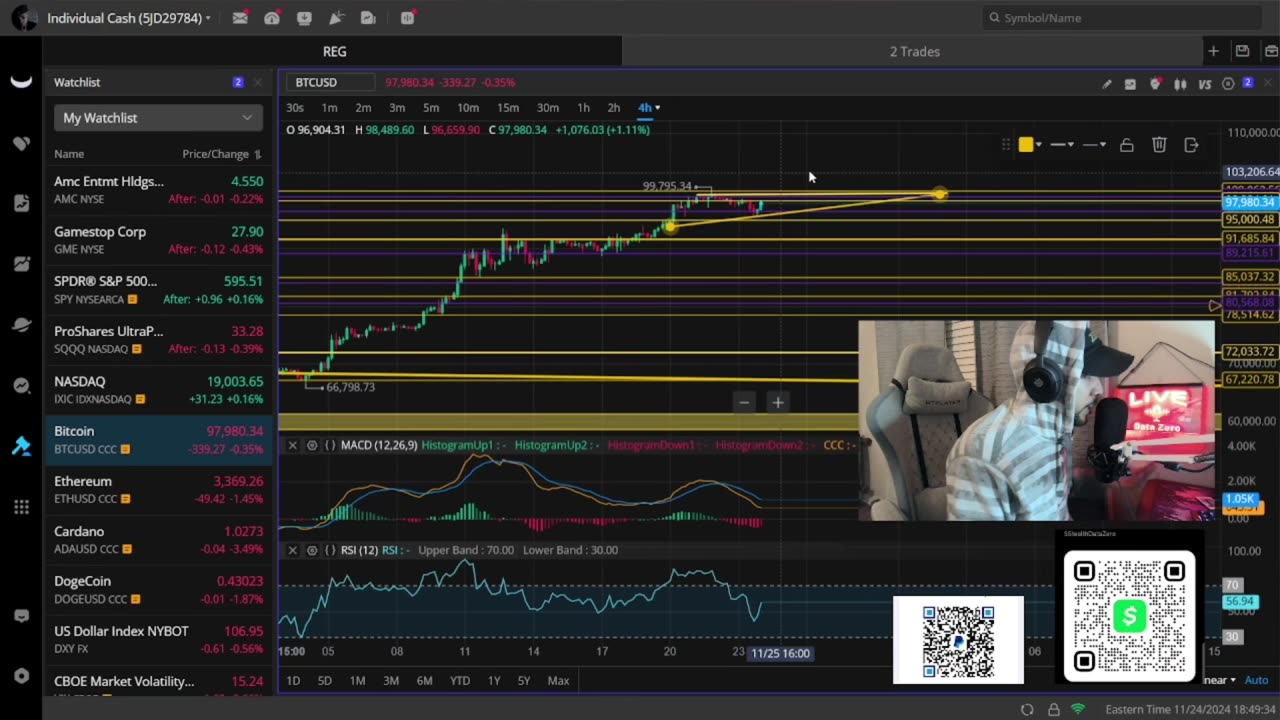Open the planet explore icon in sidebar

(x=21, y=325)
